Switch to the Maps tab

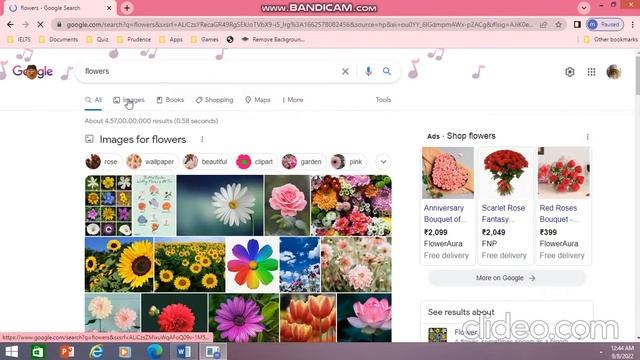258,100
